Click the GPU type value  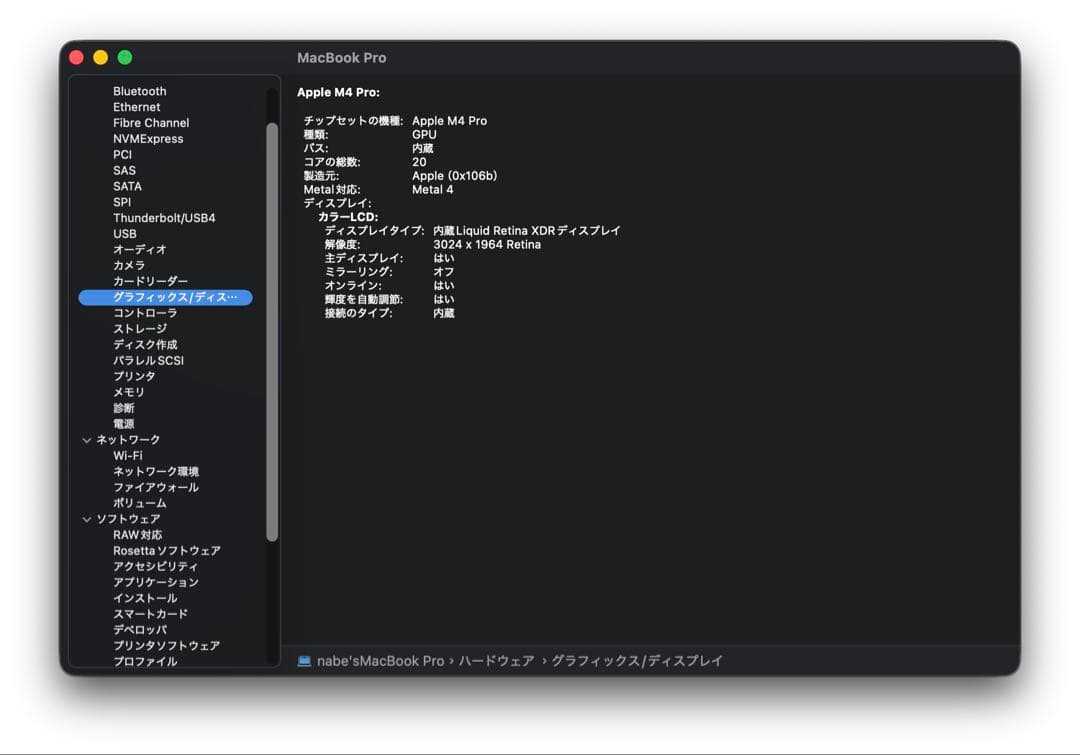click(x=424, y=134)
